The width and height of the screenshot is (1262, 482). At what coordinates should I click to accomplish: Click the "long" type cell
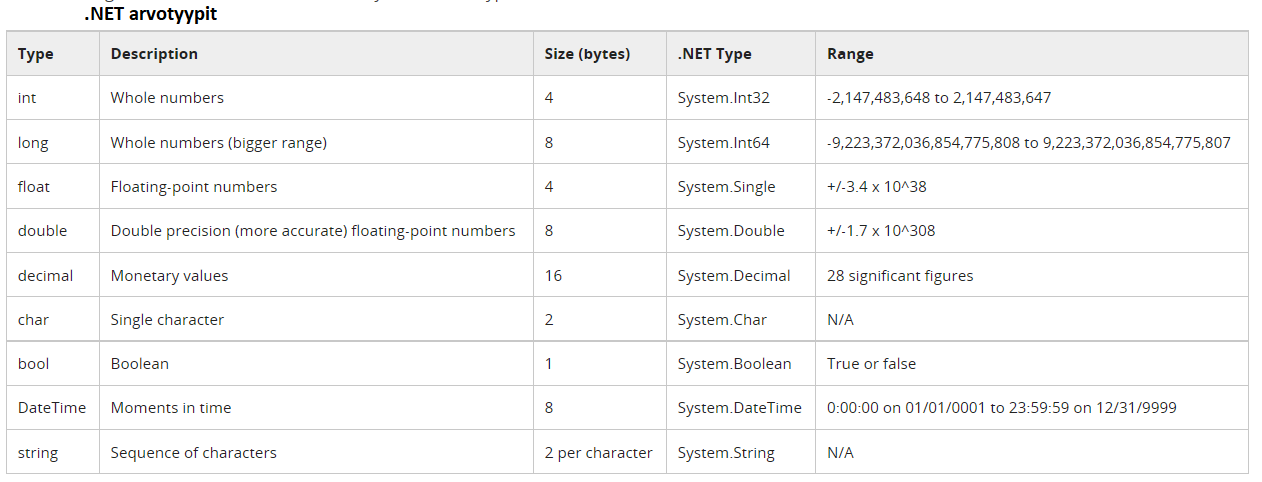tap(33, 143)
